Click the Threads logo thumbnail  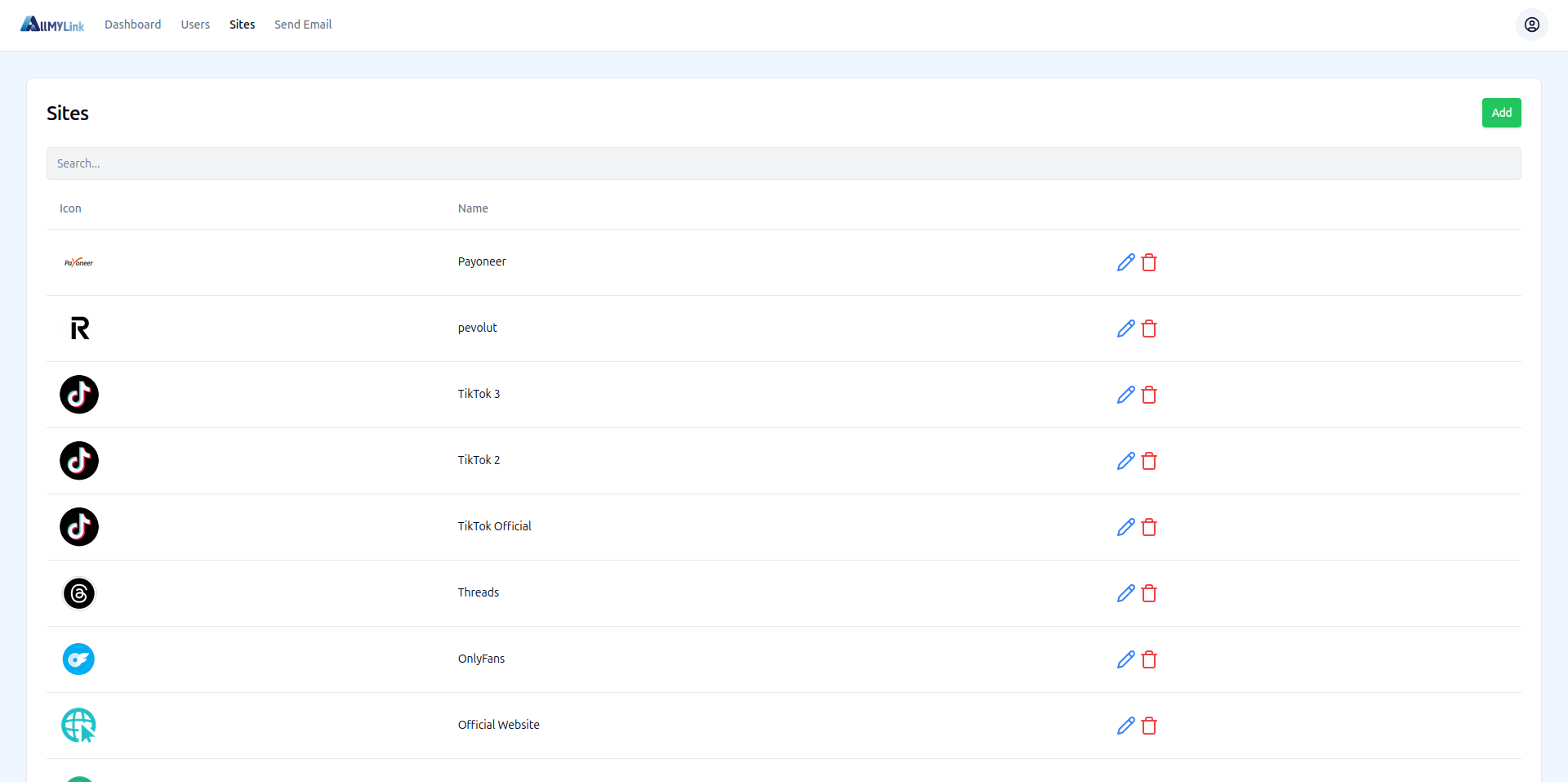click(79, 593)
